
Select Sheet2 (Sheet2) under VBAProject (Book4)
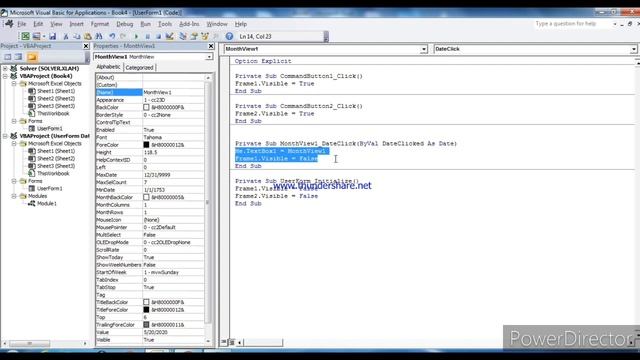pyautogui.click(x=56, y=98)
